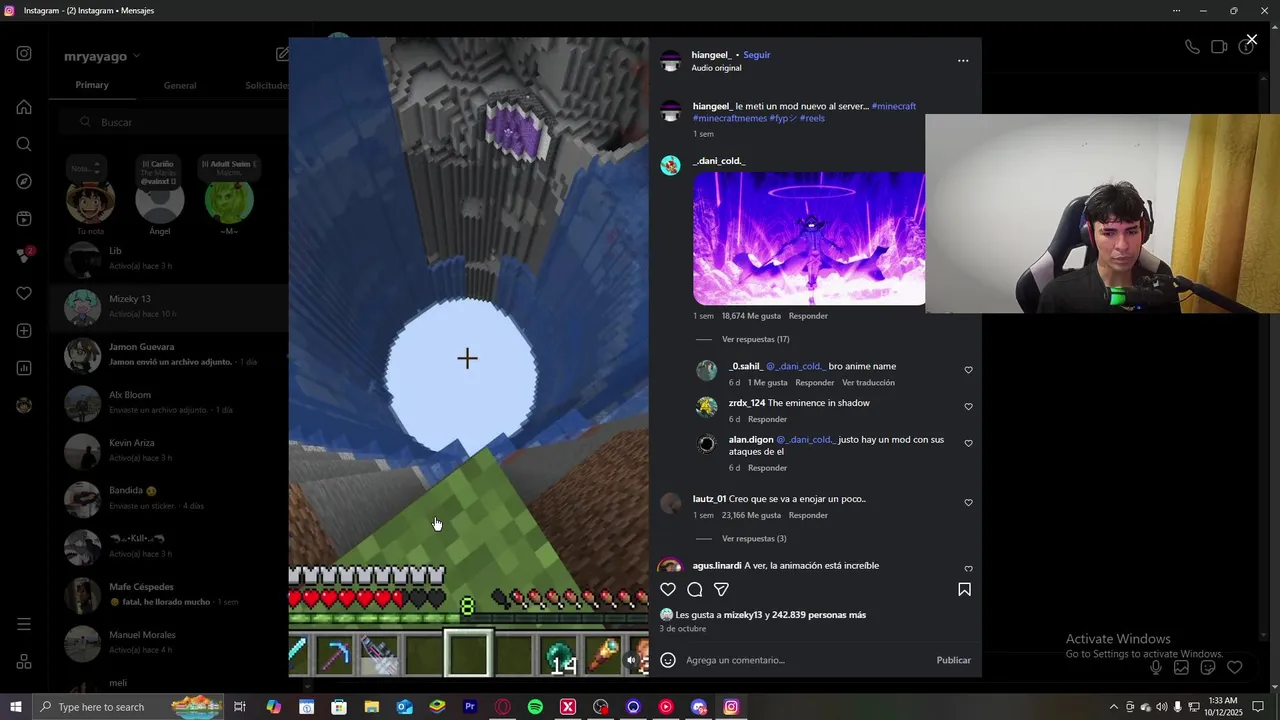Click Ver traducción on _0.sahil_ comment
The height and width of the screenshot is (720, 1280).
[x=868, y=383]
